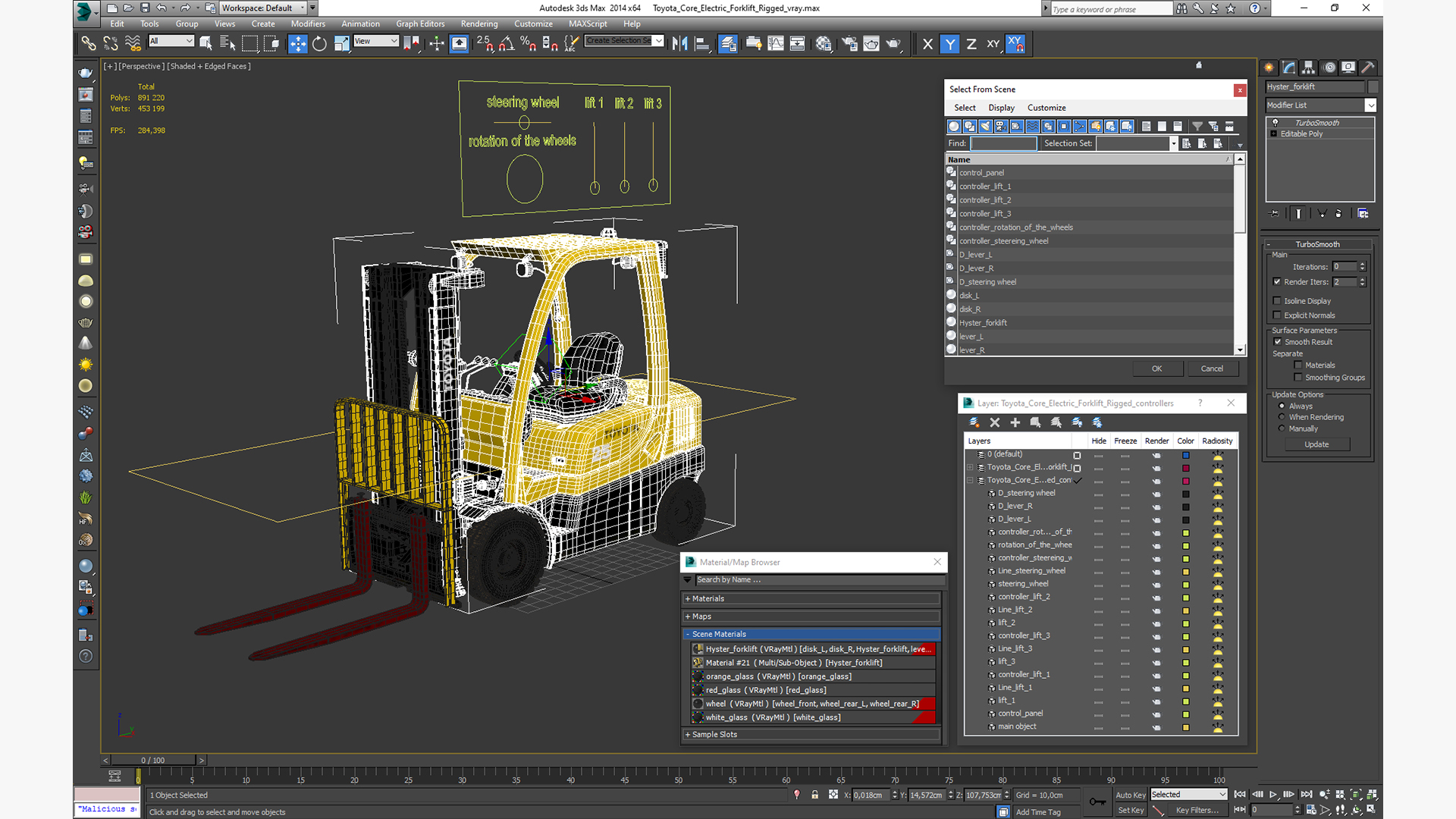This screenshot has height=819, width=1456.
Task: Toggle Display Geometry filter in Select From Scene
Action: tap(954, 126)
